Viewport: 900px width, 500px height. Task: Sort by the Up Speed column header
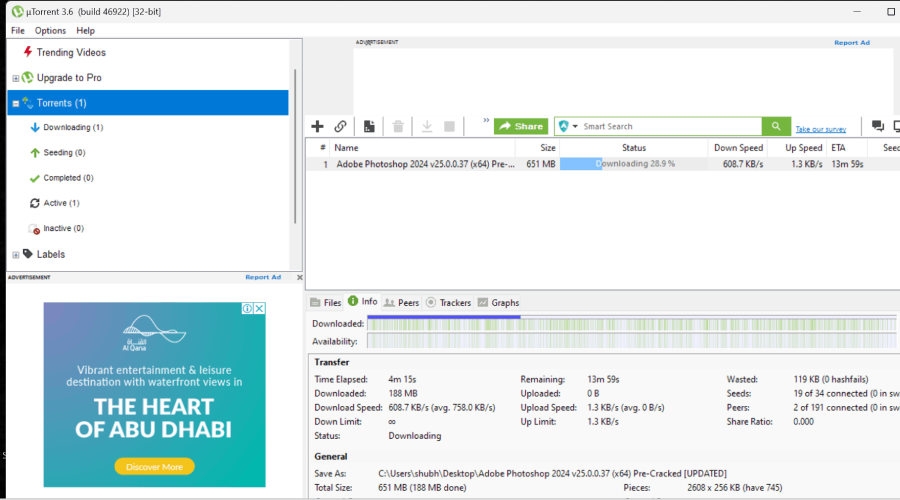click(798, 148)
